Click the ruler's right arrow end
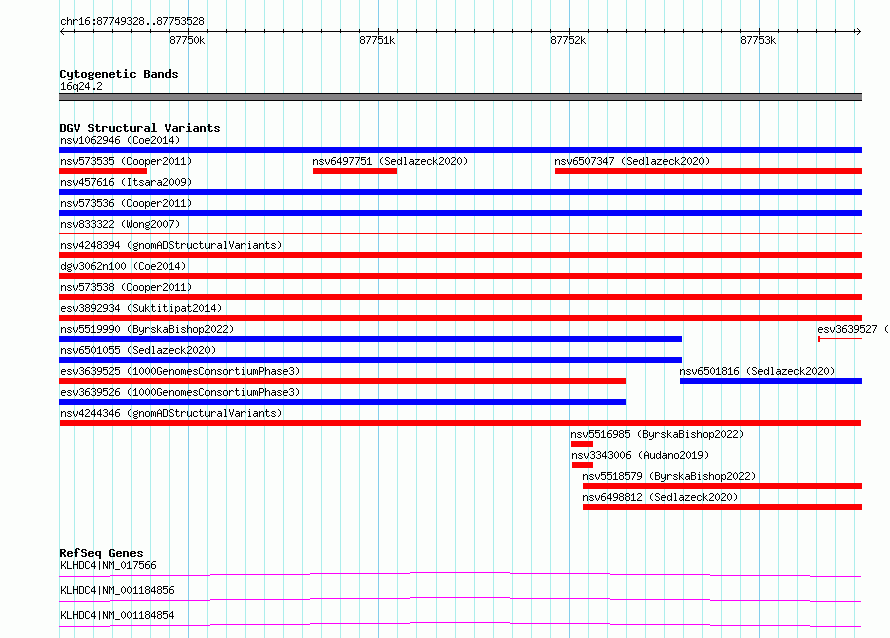Viewport: 890px width, 638px height. [x=858, y=31]
